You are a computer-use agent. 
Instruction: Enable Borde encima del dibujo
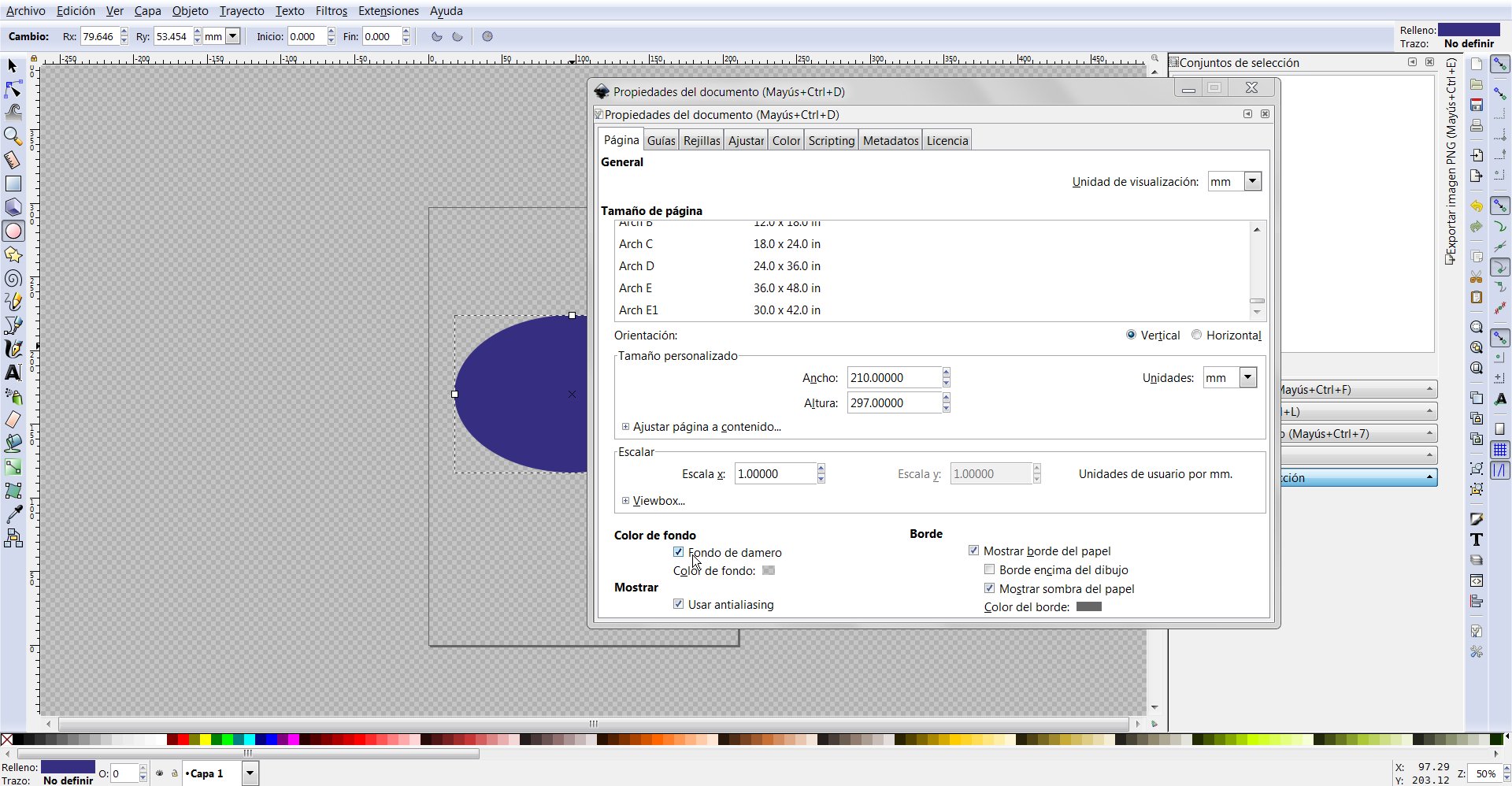(x=989, y=569)
